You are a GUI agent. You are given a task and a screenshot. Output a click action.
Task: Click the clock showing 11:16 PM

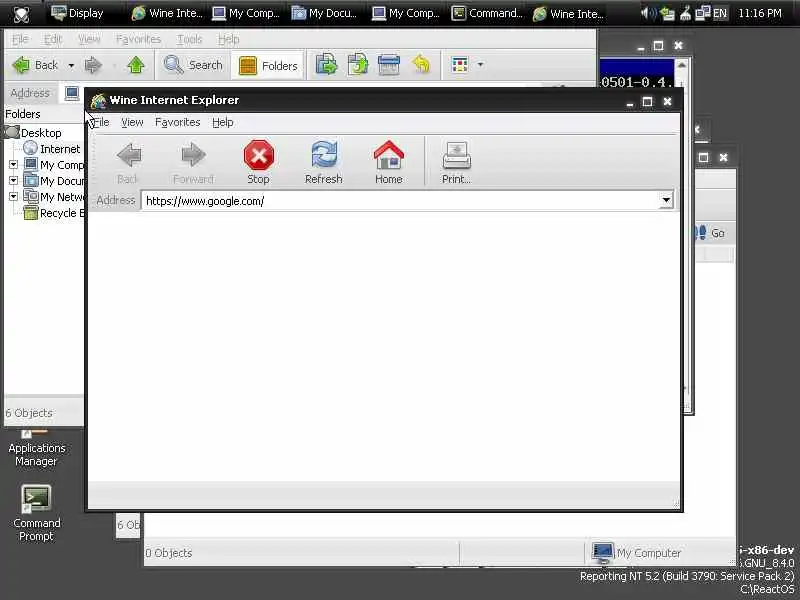tap(760, 13)
